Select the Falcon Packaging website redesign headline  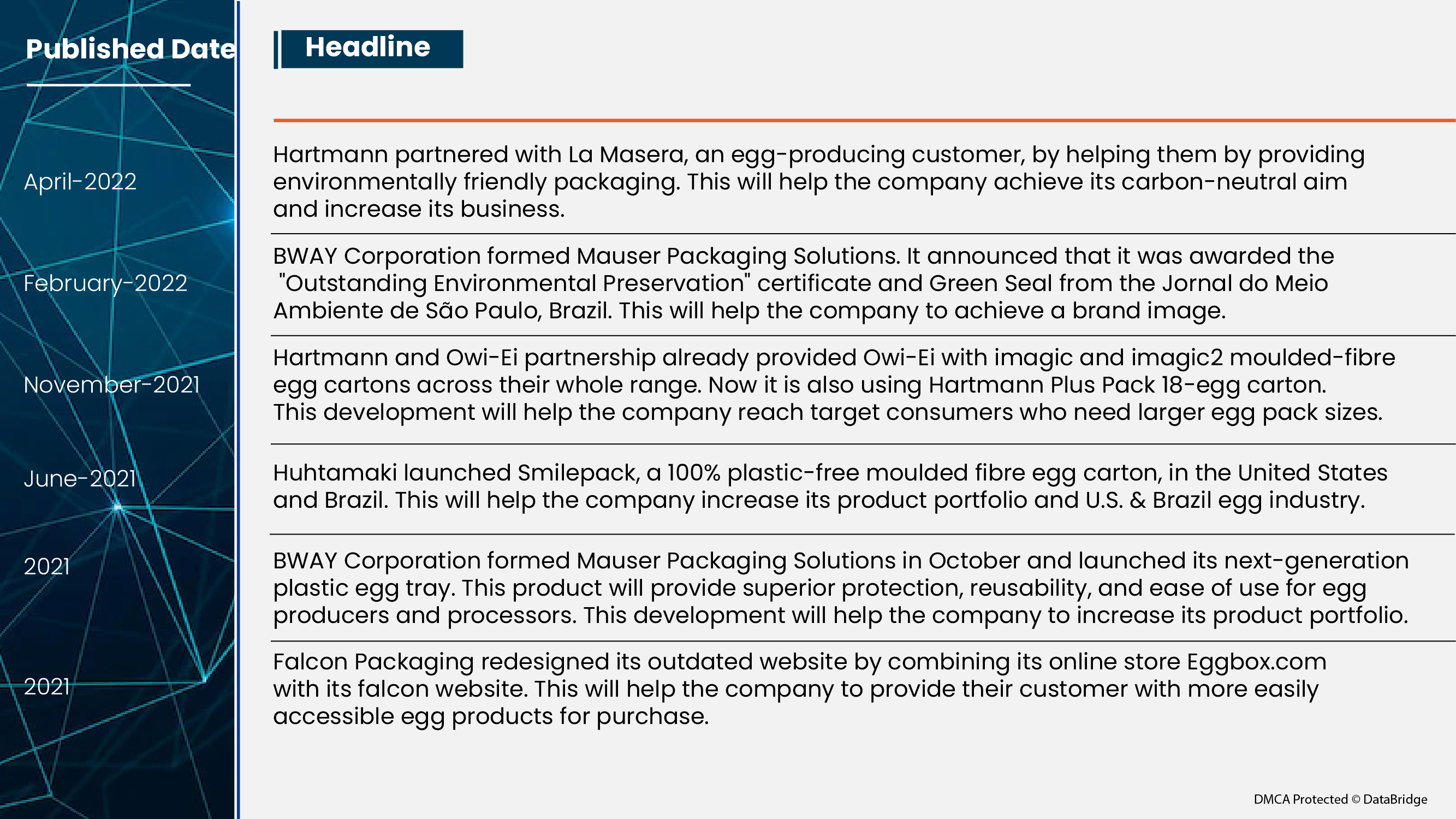pyautogui.click(x=799, y=689)
